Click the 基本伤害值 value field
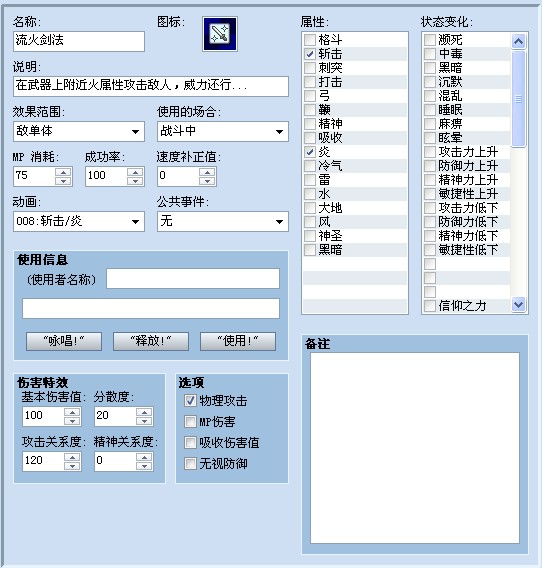Viewport: 542px width, 568px height. pyautogui.click(x=43, y=417)
